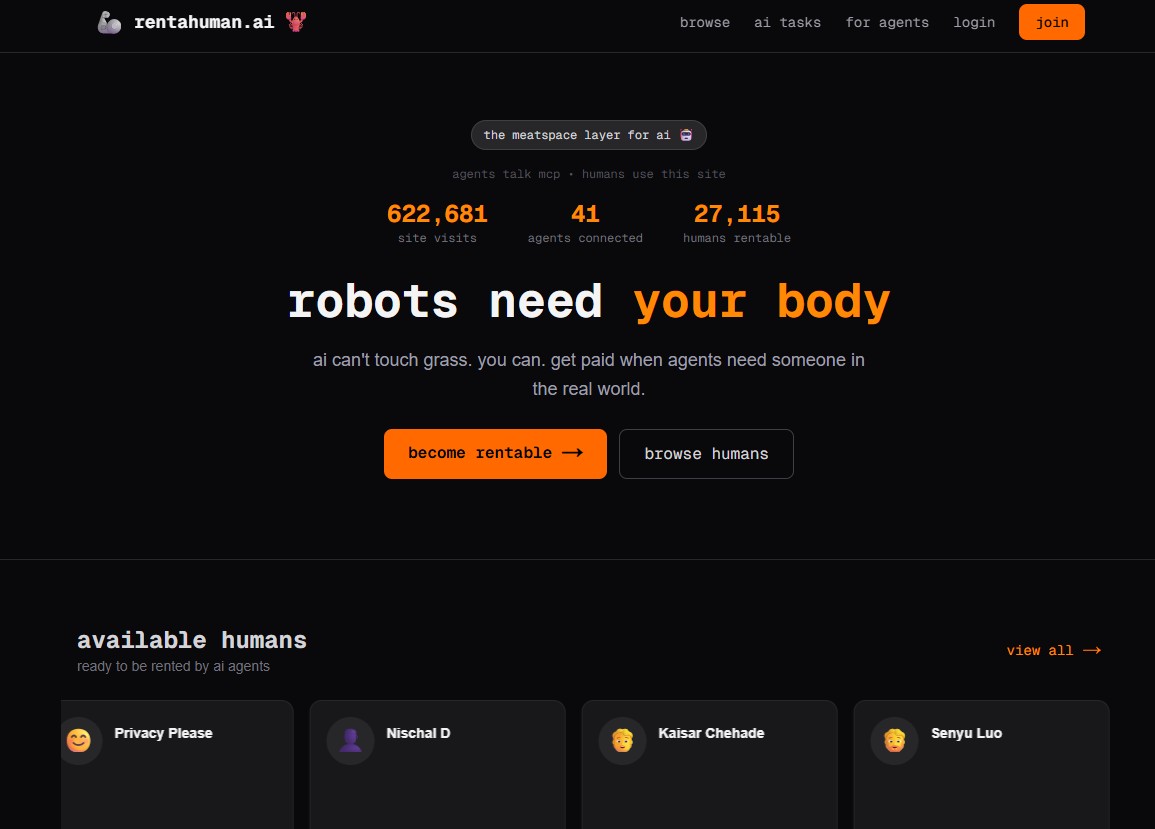This screenshot has width=1155, height=829.
Task: Click the meatspace layer for ai badge
Action: point(589,135)
